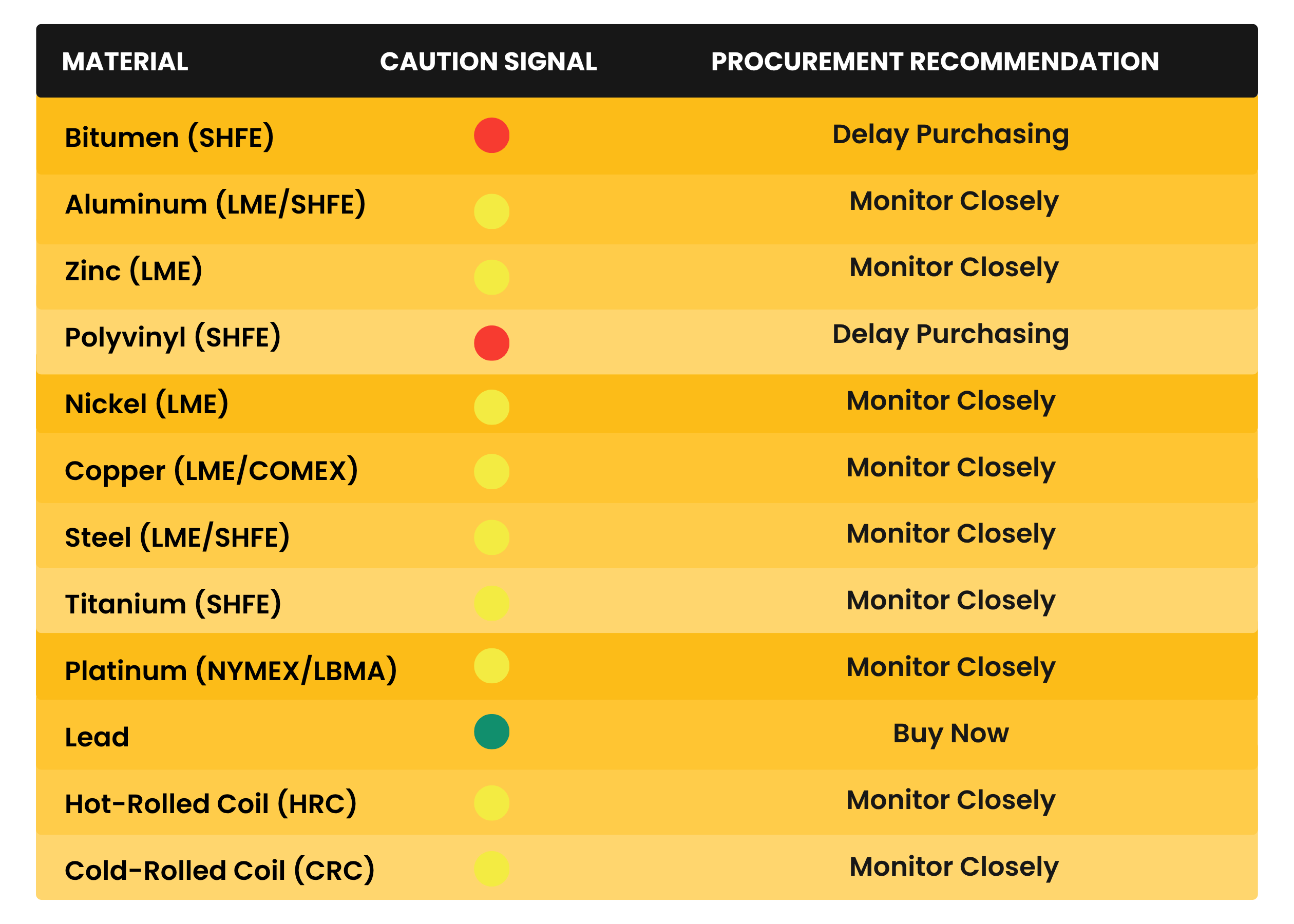
Task: Select the Steel (LME/SHFE) material label
Action: (177, 537)
